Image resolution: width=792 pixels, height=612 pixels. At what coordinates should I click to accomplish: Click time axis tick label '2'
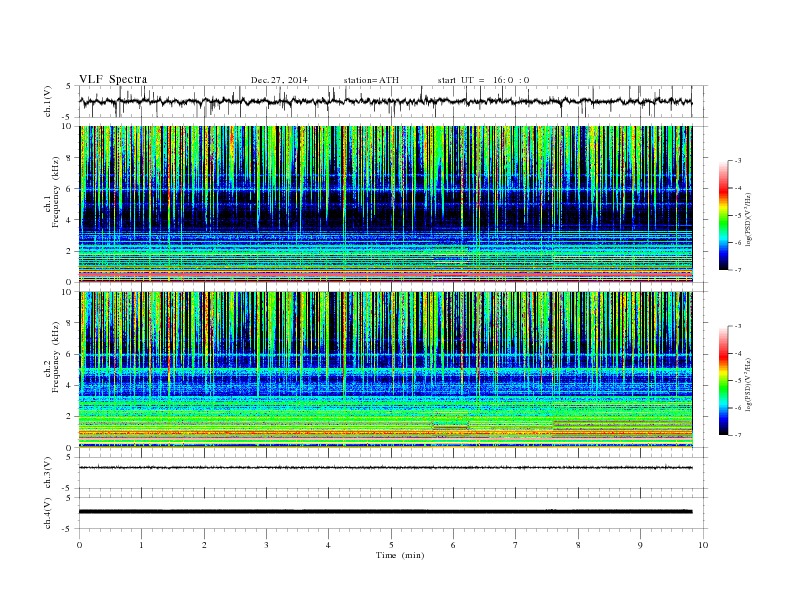coord(204,545)
